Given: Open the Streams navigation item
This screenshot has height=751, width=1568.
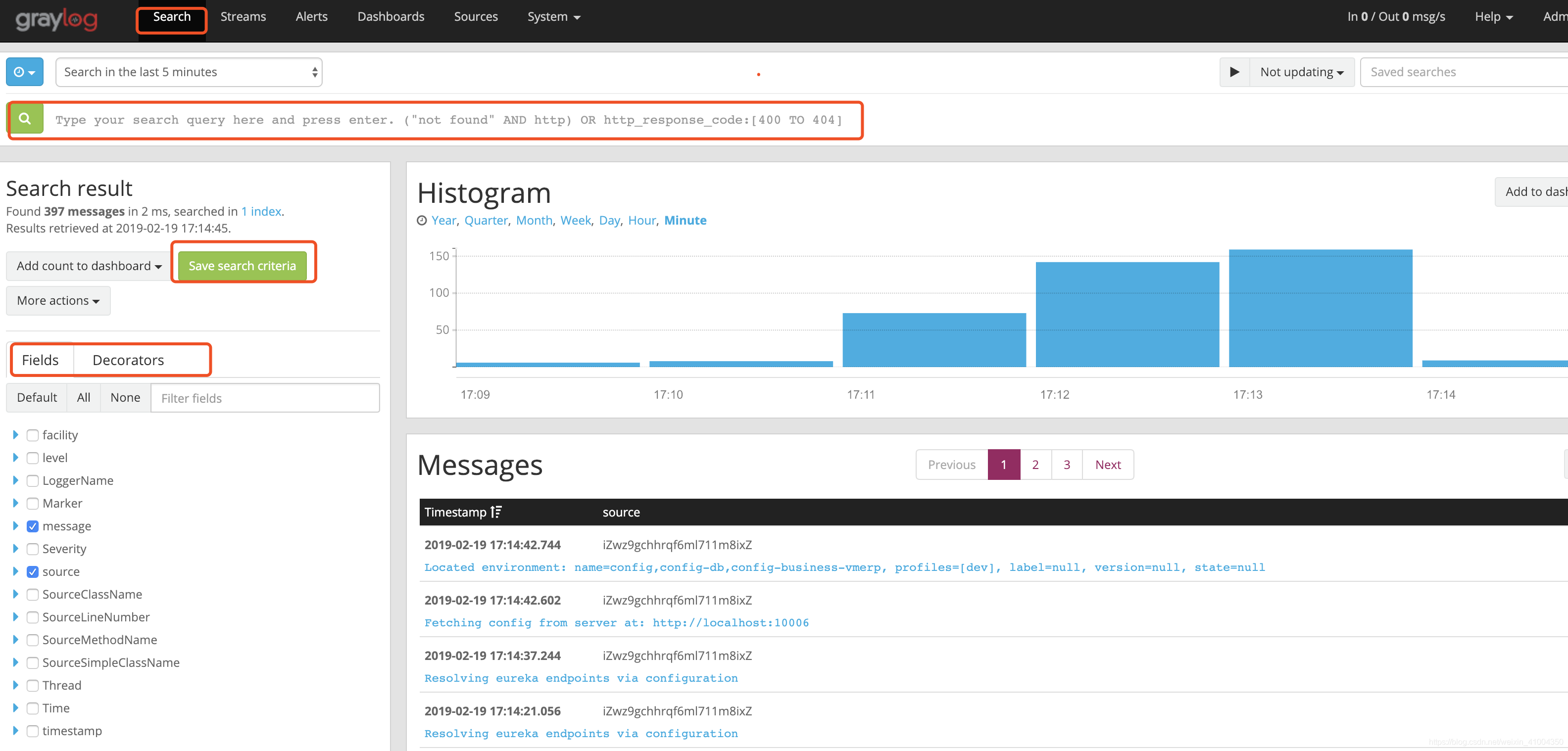Looking at the screenshot, I should click(x=243, y=17).
